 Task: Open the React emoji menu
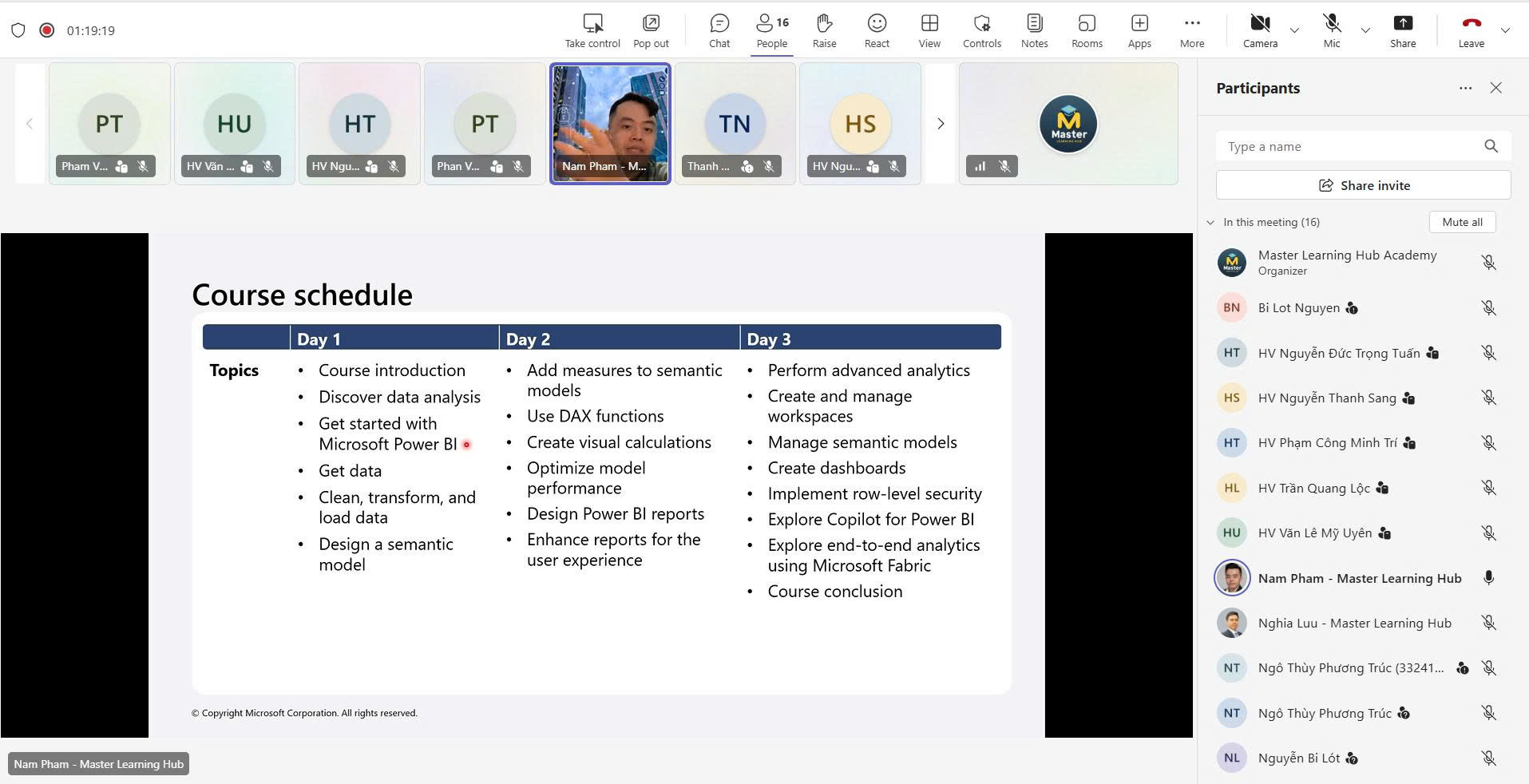877,30
